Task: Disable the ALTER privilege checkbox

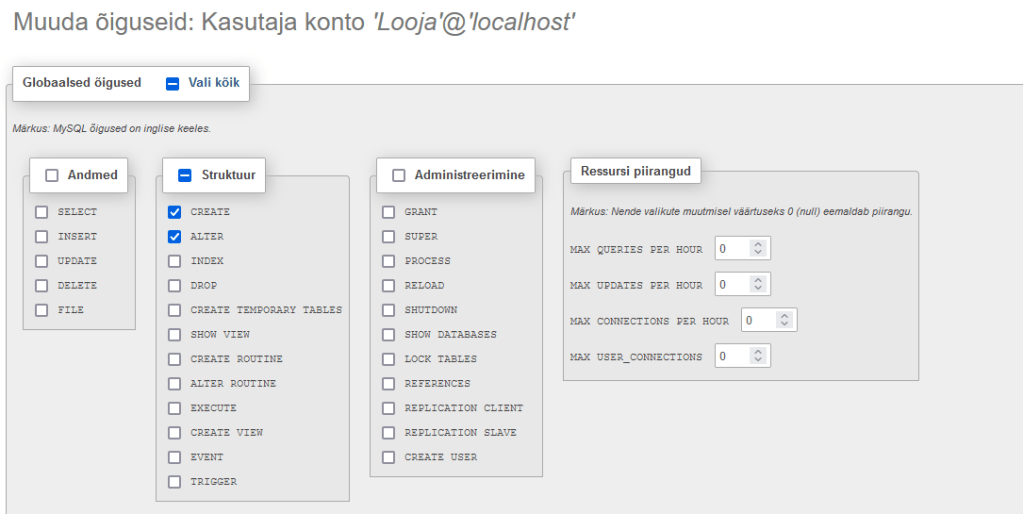Action: click(x=175, y=237)
